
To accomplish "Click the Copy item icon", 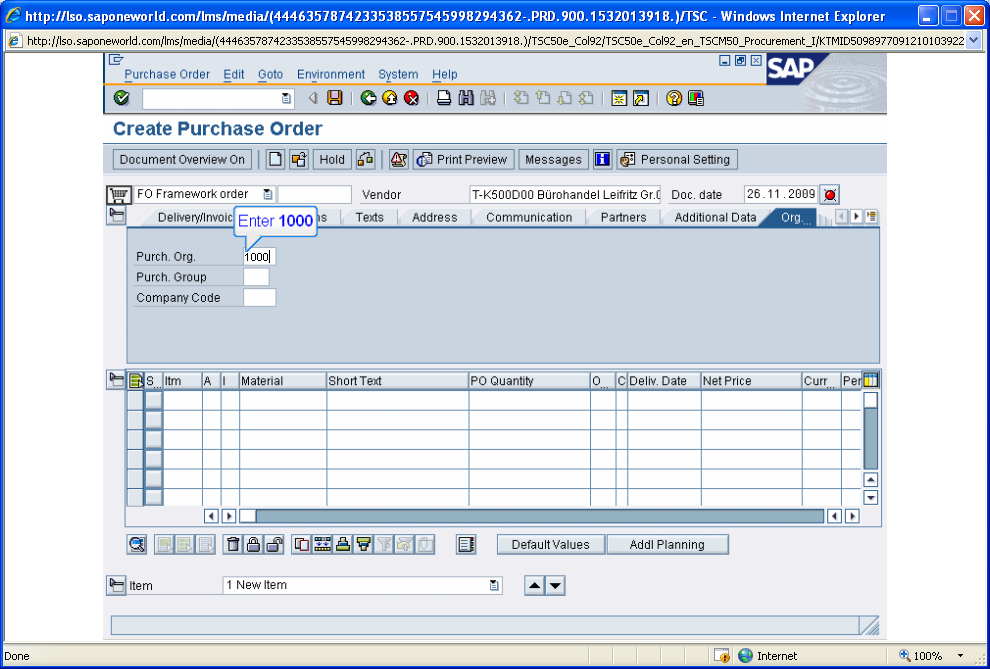I will [x=302, y=544].
